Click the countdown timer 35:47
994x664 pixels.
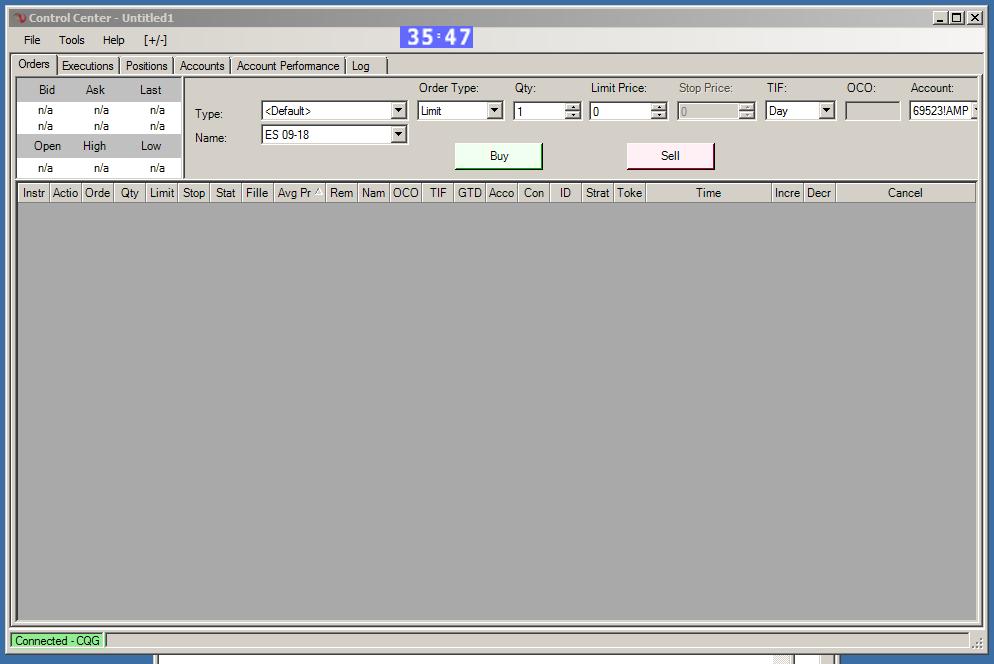point(437,37)
